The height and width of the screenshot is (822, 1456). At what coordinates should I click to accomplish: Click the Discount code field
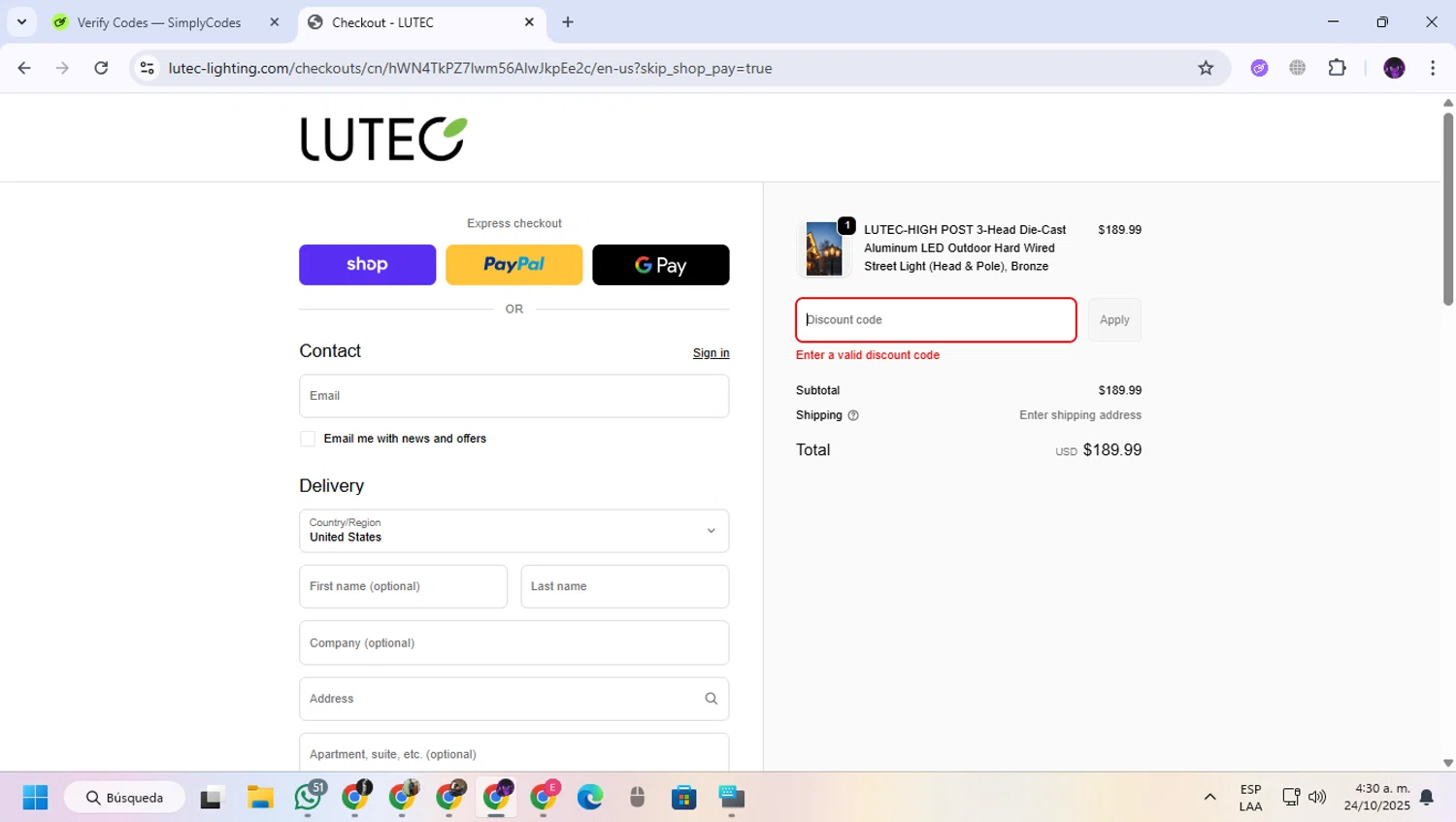(x=936, y=320)
